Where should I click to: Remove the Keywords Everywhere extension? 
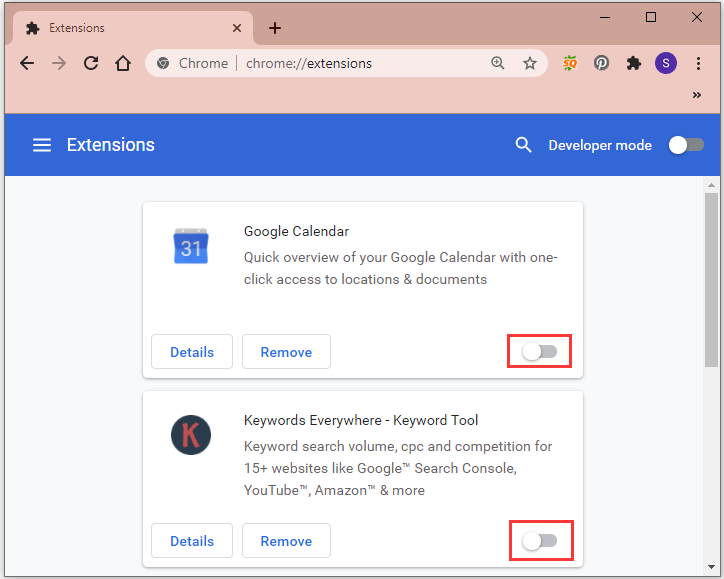click(x=286, y=541)
